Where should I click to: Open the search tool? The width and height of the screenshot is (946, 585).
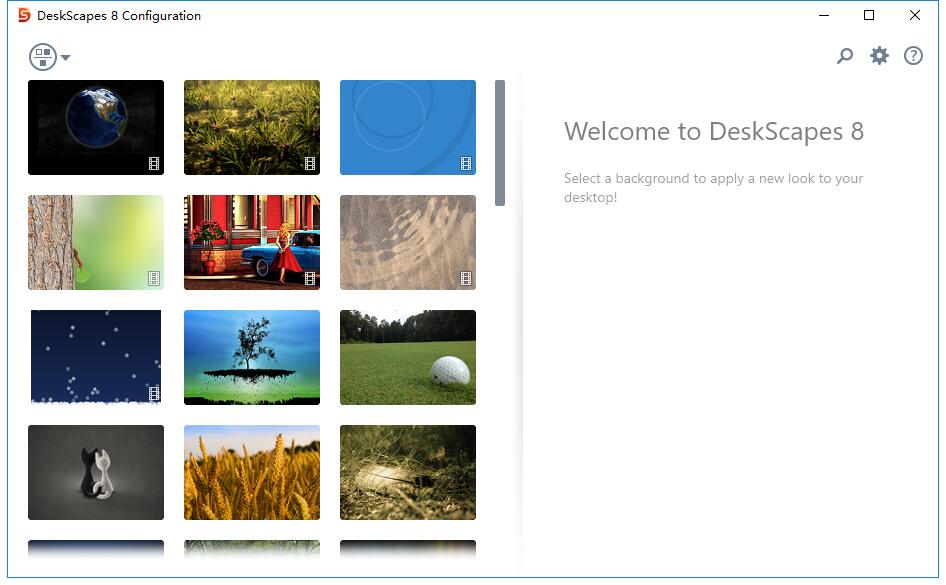pyautogui.click(x=845, y=56)
